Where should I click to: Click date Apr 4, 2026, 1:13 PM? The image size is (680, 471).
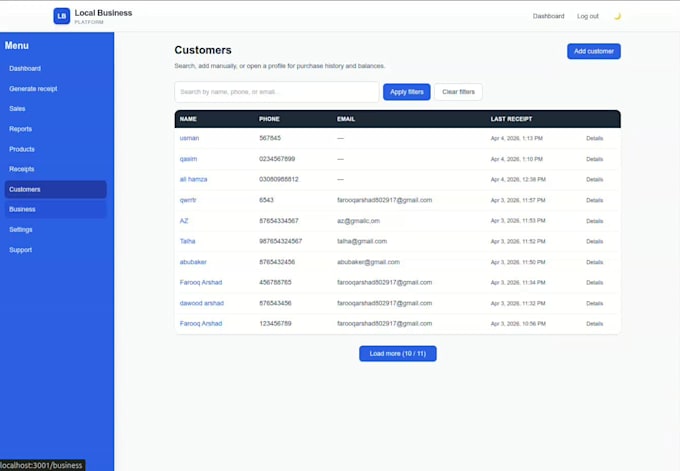(517, 138)
